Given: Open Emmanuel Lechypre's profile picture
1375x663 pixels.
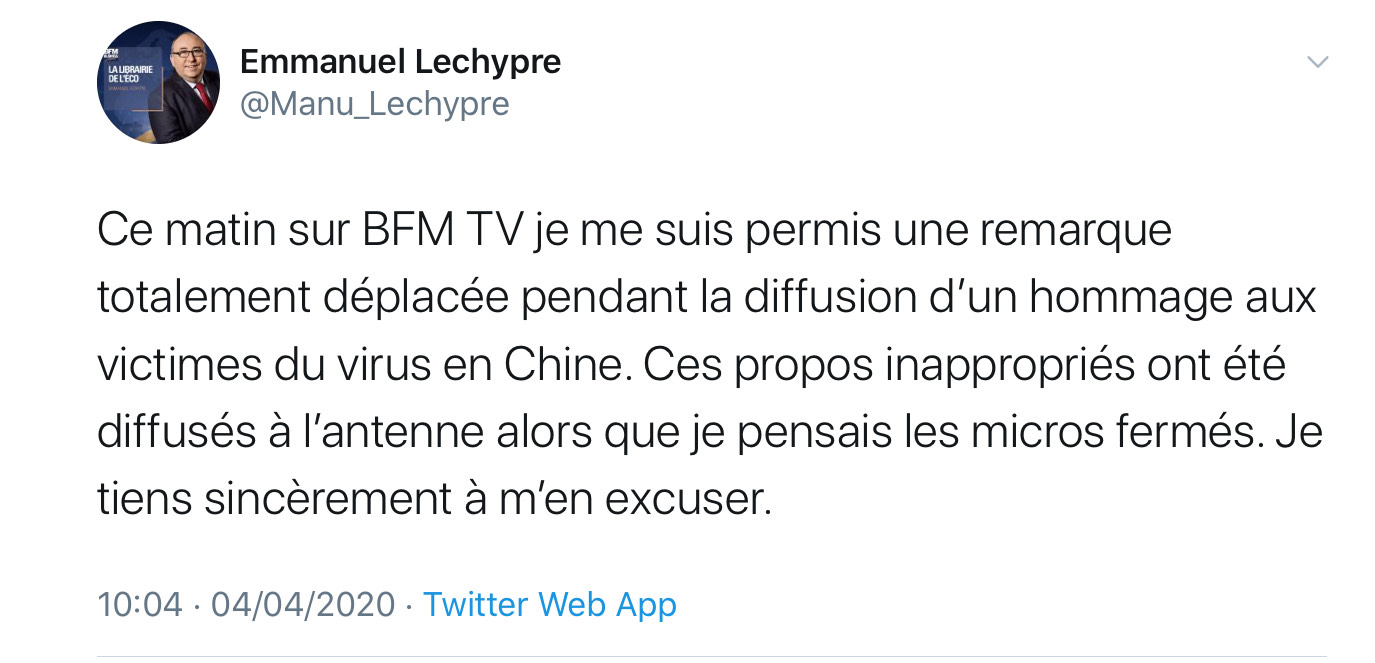Looking at the screenshot, I should [x=159, y=83].
